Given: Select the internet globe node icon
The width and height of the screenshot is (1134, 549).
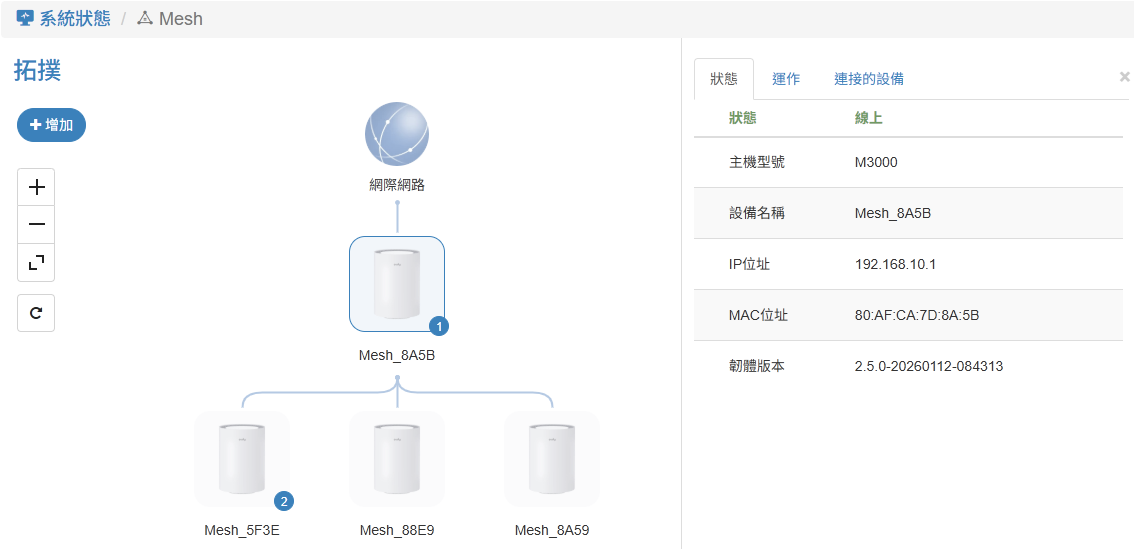Looking at the screenshot, I should coord(397,134).
